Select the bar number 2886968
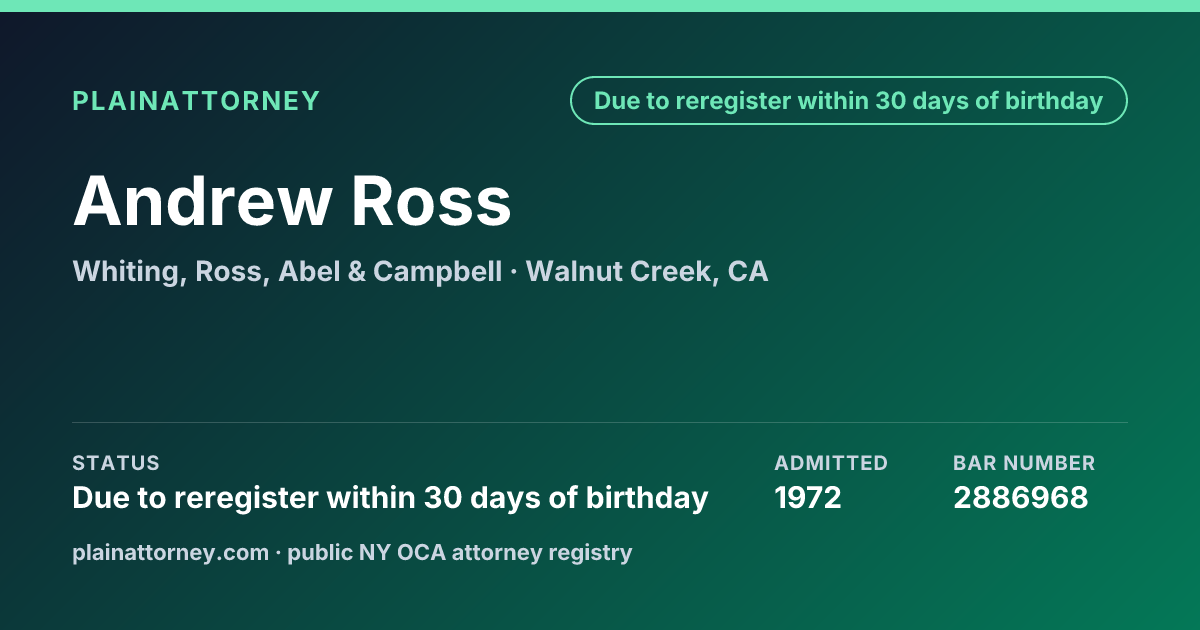 coord(1020,498)
